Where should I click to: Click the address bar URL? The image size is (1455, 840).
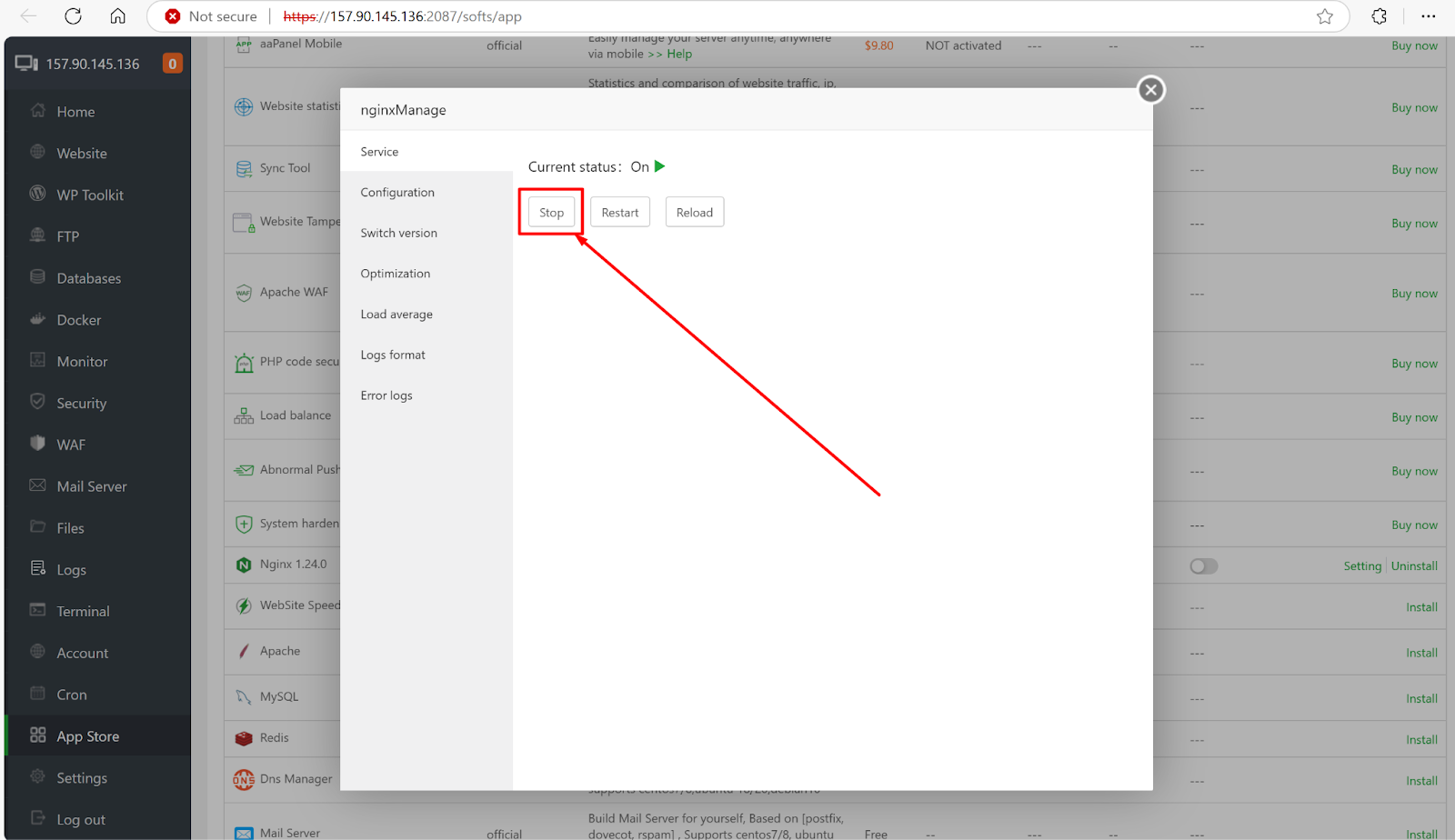point(402,15)
